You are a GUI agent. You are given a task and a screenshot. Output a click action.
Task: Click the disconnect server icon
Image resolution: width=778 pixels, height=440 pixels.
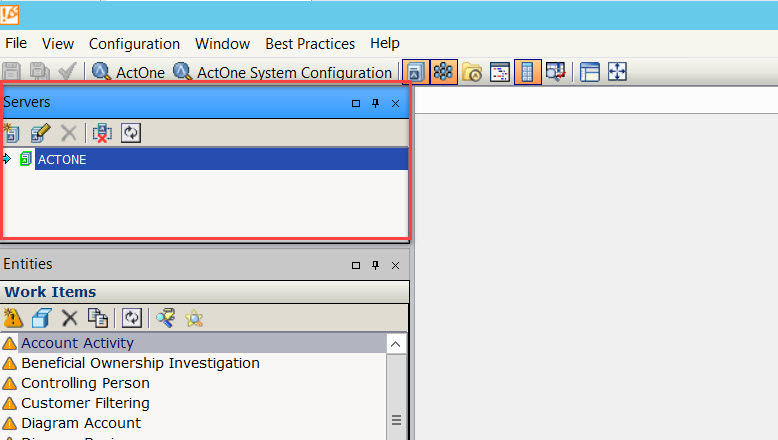pyautogui.click(x=102, y=133)
